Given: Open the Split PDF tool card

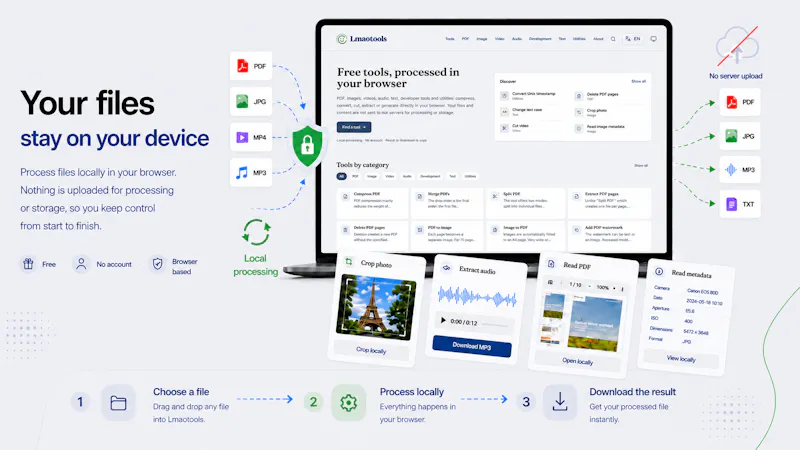Looking at the screenshot, I should (526, 203).
